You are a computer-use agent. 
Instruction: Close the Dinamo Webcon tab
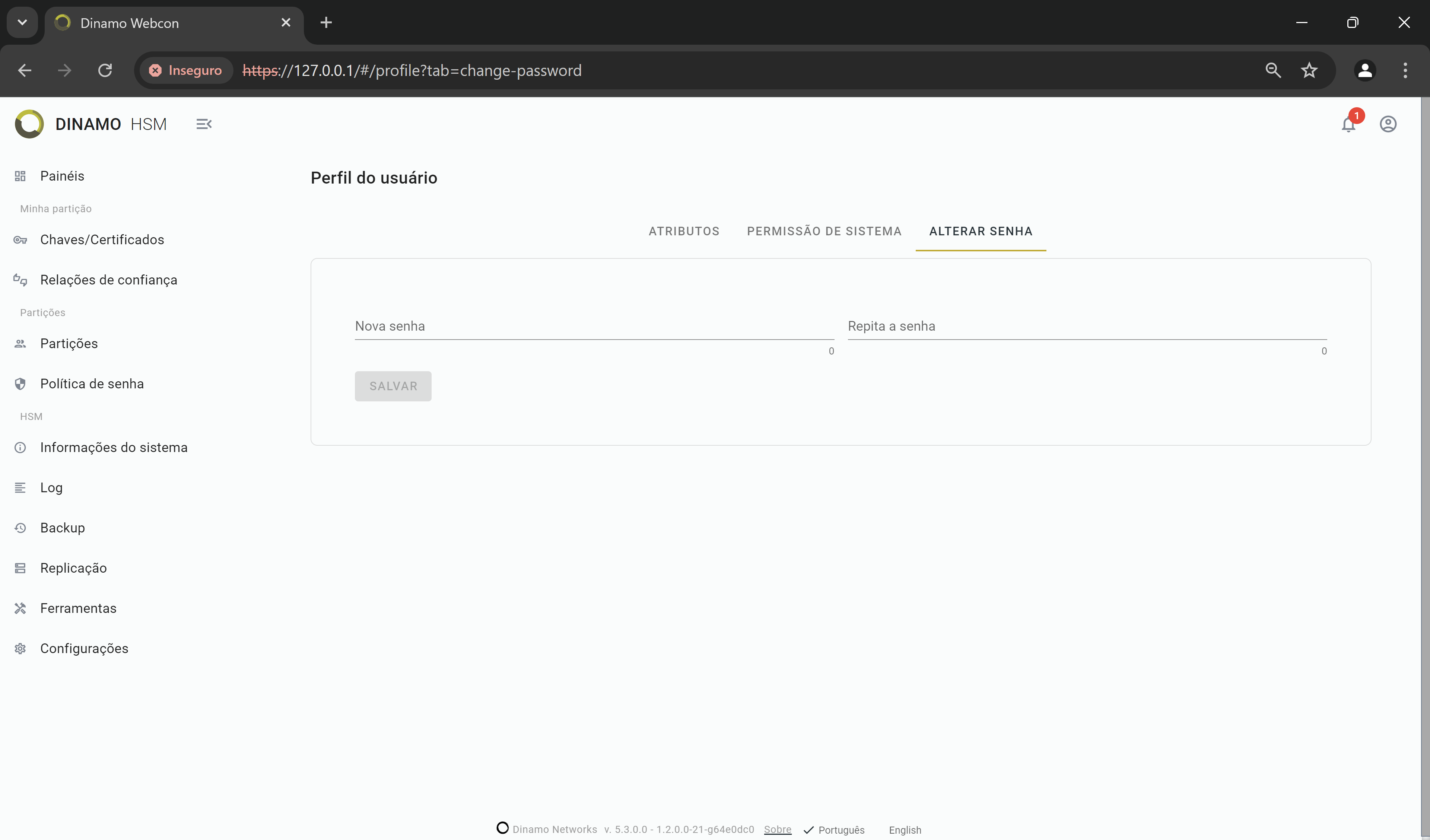pyautogui.click(x=286, y=23)
